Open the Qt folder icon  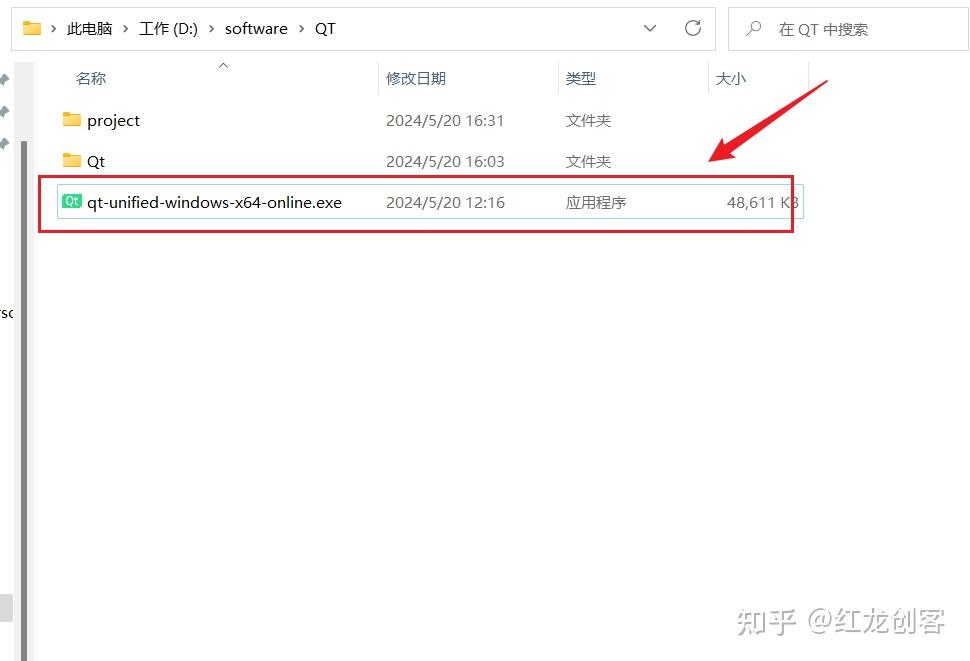(x=71, y=160)
